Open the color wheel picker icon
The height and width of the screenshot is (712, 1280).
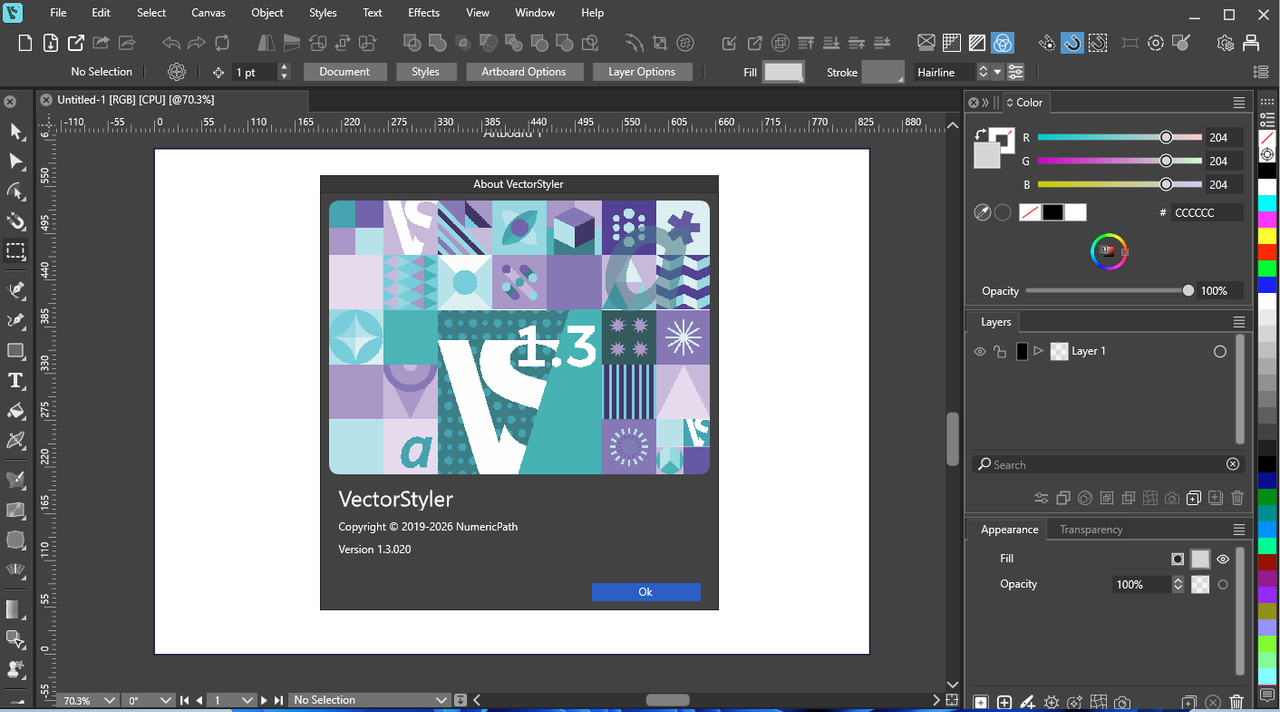coord(1108,251)
